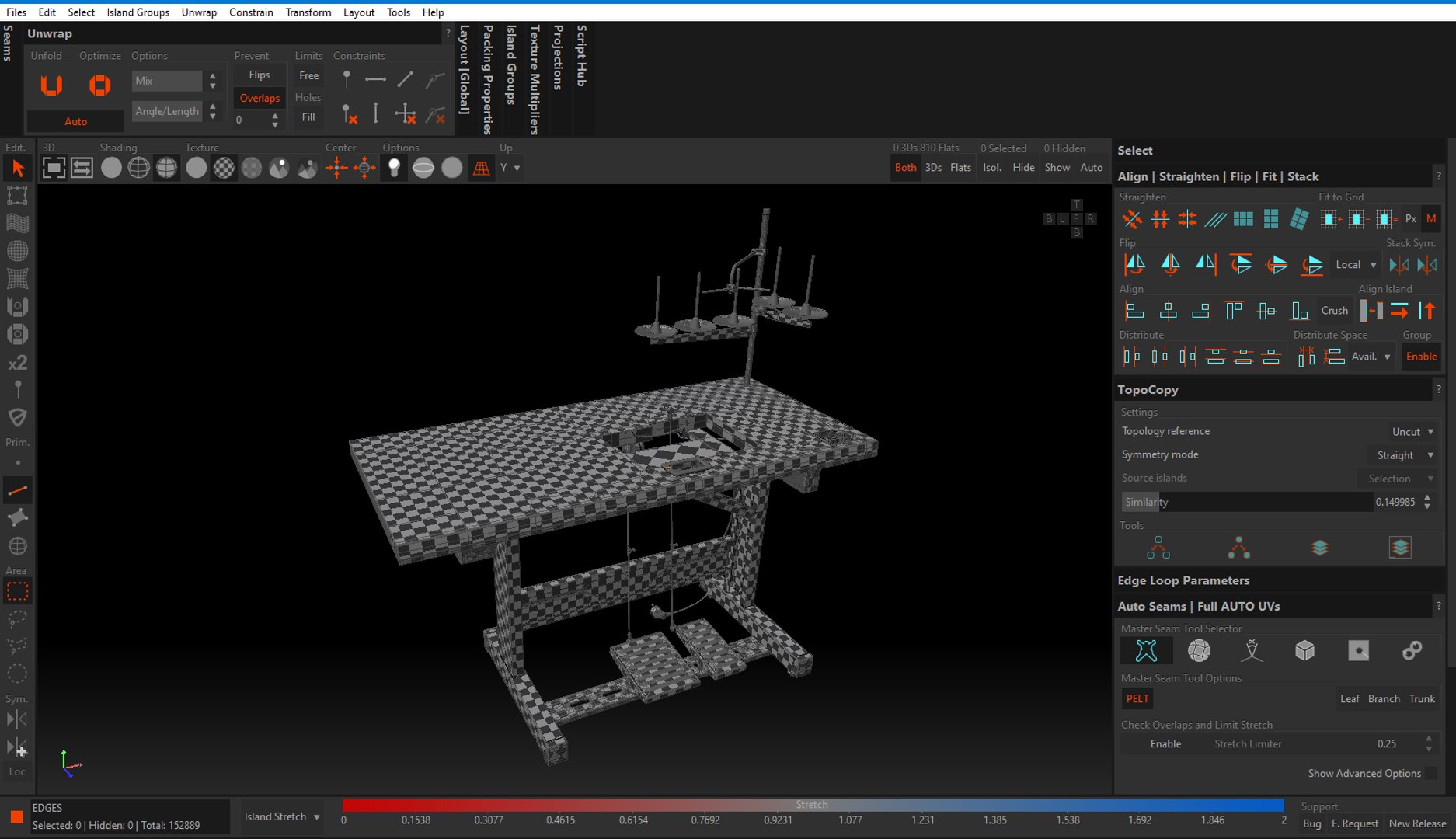Click the x2 tool in left toolbar

coord(17,362)
